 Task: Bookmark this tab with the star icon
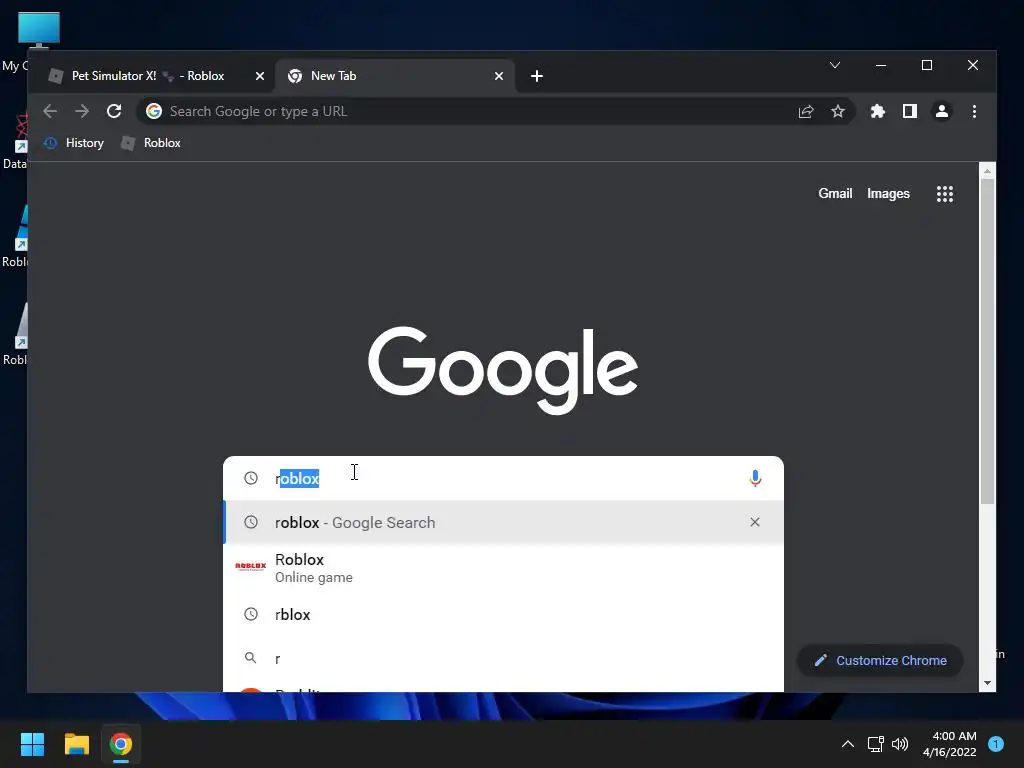tap(838, 112)
